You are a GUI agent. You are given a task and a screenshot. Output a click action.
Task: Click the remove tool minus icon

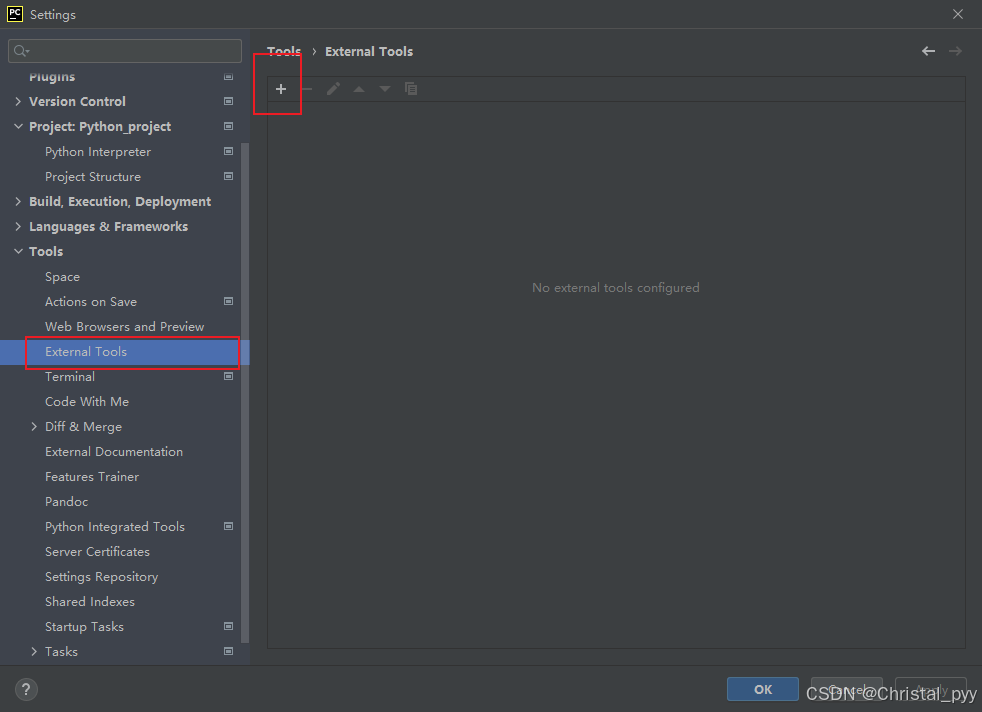tap(307, 89)
